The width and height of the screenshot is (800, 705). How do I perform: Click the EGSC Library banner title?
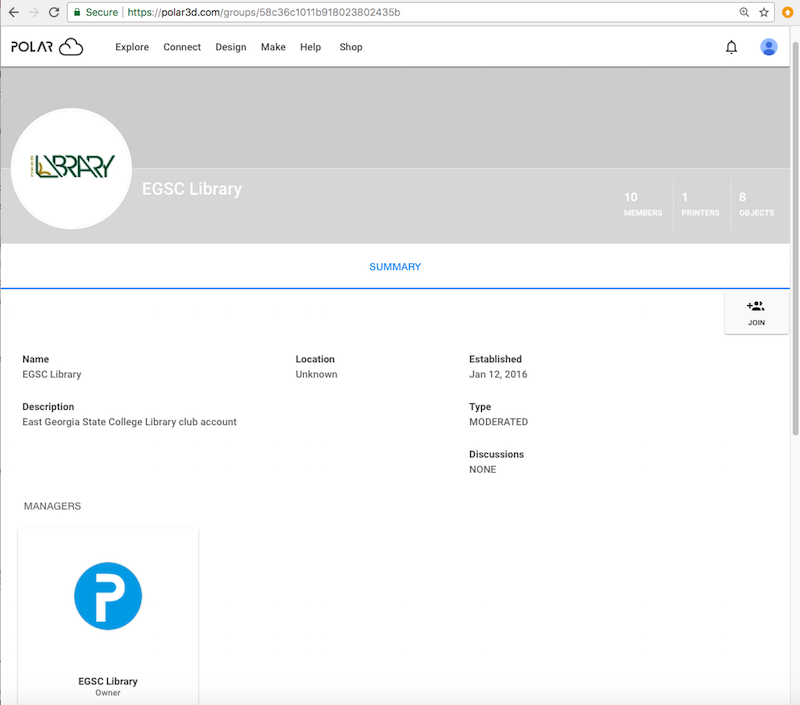pyautogui.click(x=192, y=189)
